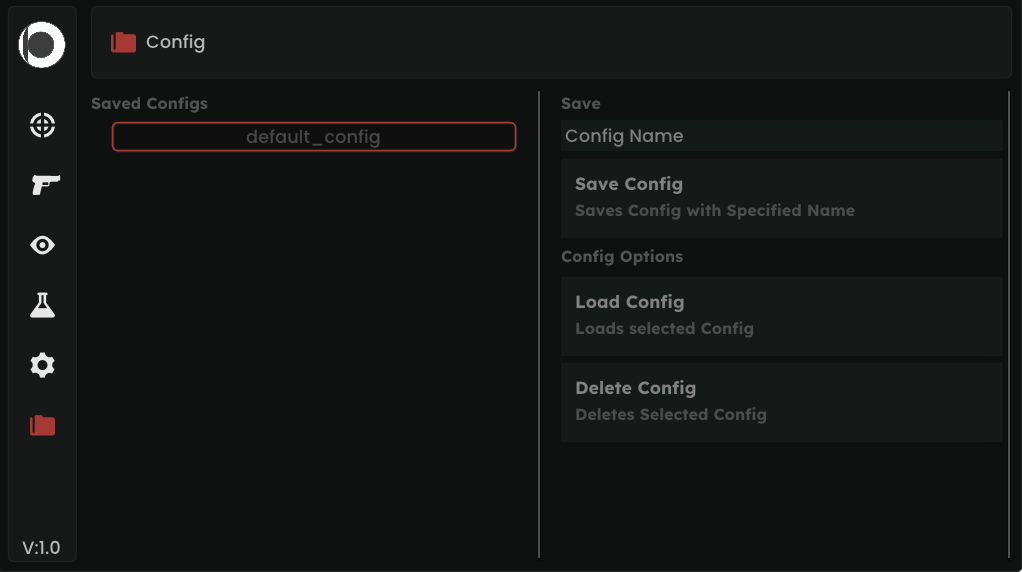
Task: Hit the Delete Config button
Action: click(x=781, y=401)
